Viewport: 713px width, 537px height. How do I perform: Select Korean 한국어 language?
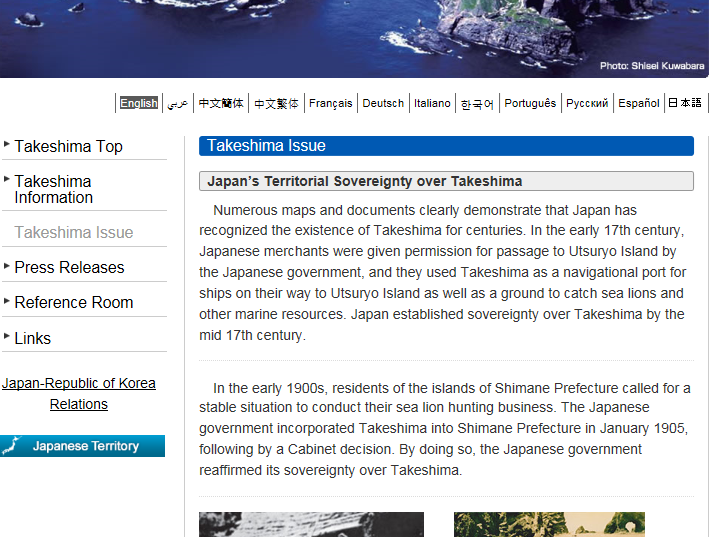[x=477, y=103]
